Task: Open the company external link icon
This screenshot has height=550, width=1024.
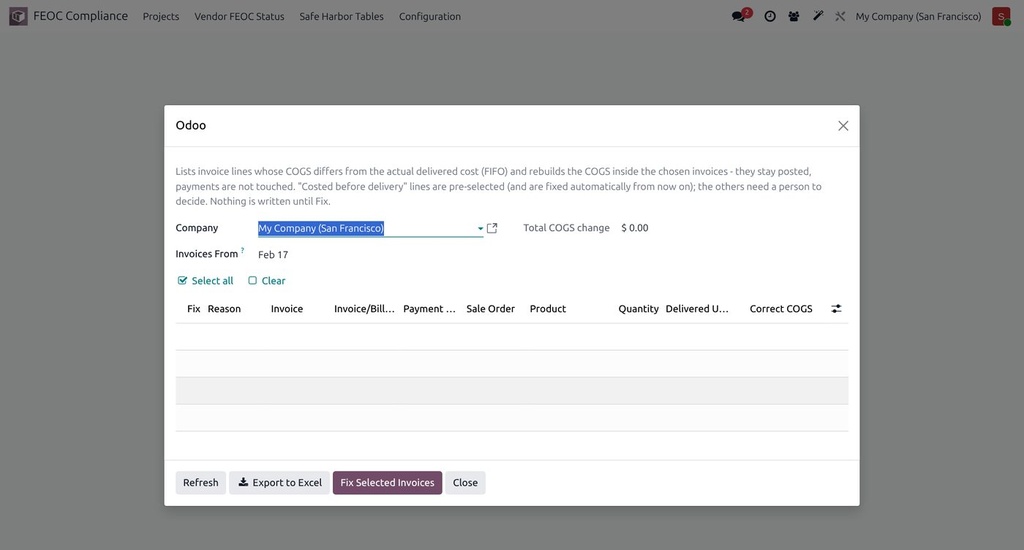Action: pyautogui.click(x=492, y=228)
